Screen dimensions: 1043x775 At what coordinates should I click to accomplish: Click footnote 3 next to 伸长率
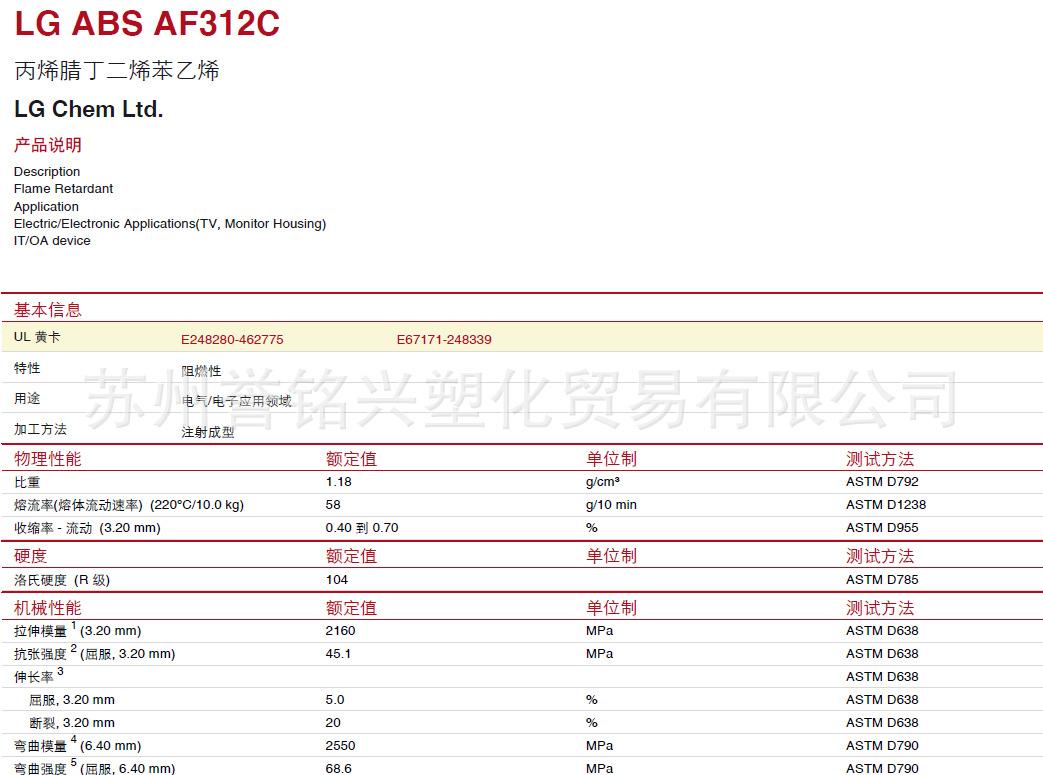(60, 672)
